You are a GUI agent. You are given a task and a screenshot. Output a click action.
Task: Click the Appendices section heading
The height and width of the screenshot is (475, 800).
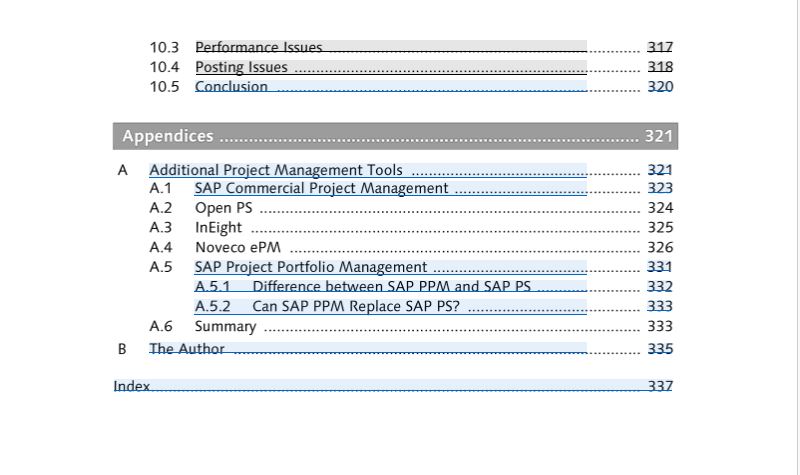click(x=395, y=136)
